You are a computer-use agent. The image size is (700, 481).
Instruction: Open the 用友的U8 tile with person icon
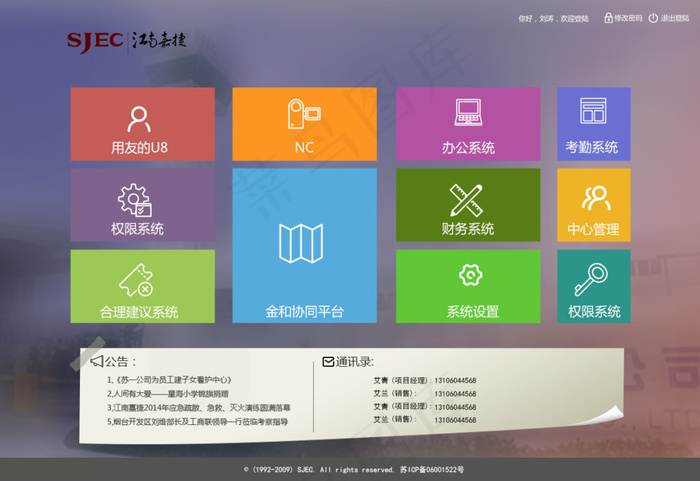pyautogui.click(x=142, y=124)
